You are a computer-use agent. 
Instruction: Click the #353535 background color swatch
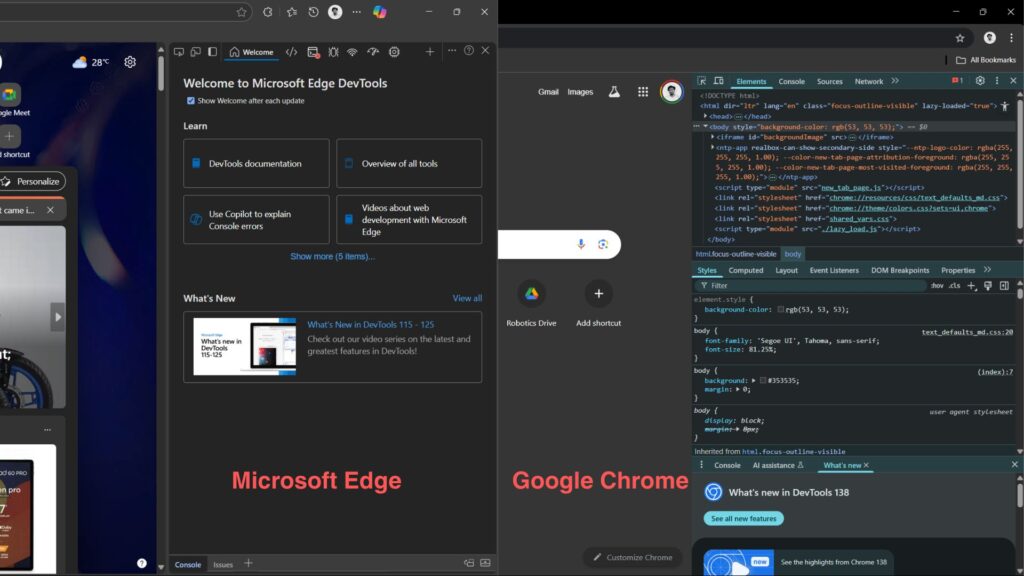tap(763, 381)
